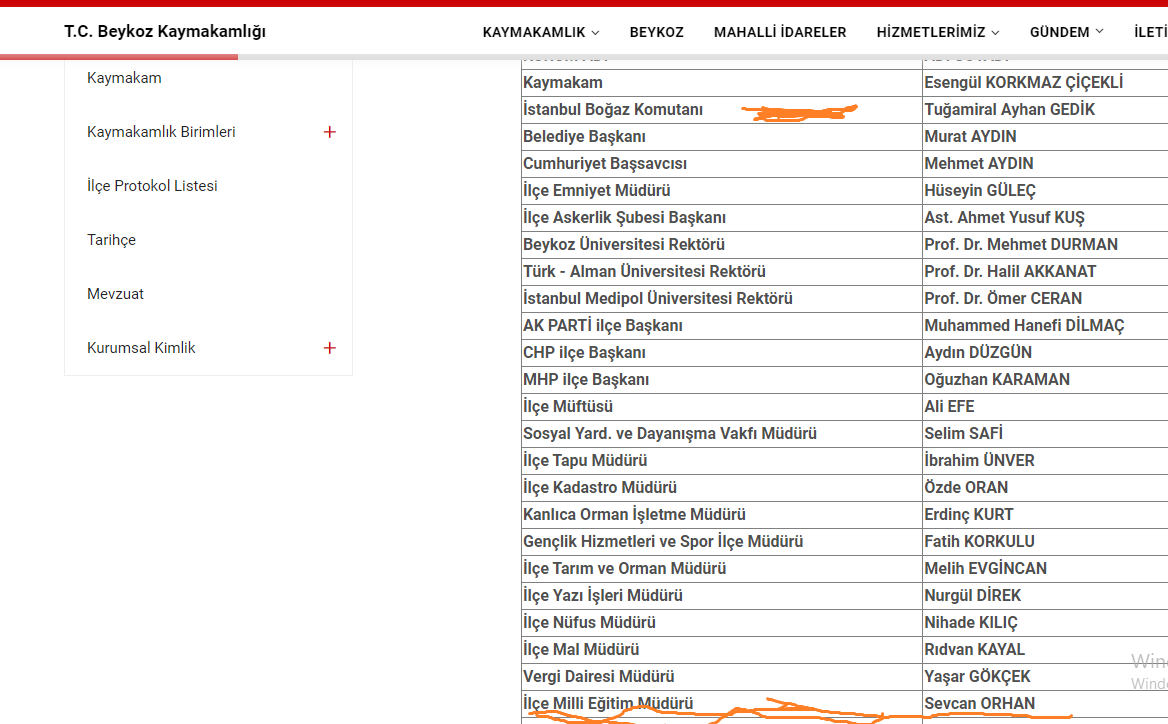Image resolution: width=1168 pixels, height=724 pixels.
Task: Click the name Prof. Dr. Mehmet DURMAN
Action: 1021,244
